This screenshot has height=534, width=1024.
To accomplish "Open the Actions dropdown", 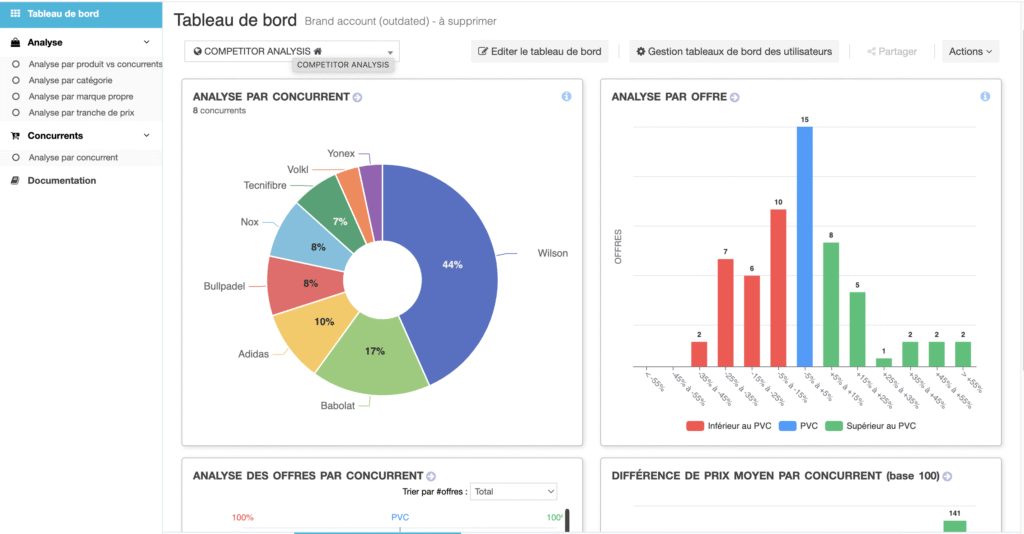I will click(970, 51).
